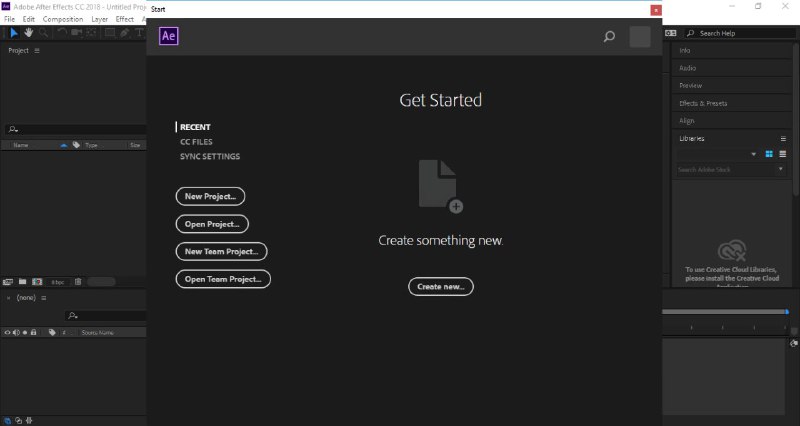Expand library selection dropdown arrow
800x426 pixels.
754,154
